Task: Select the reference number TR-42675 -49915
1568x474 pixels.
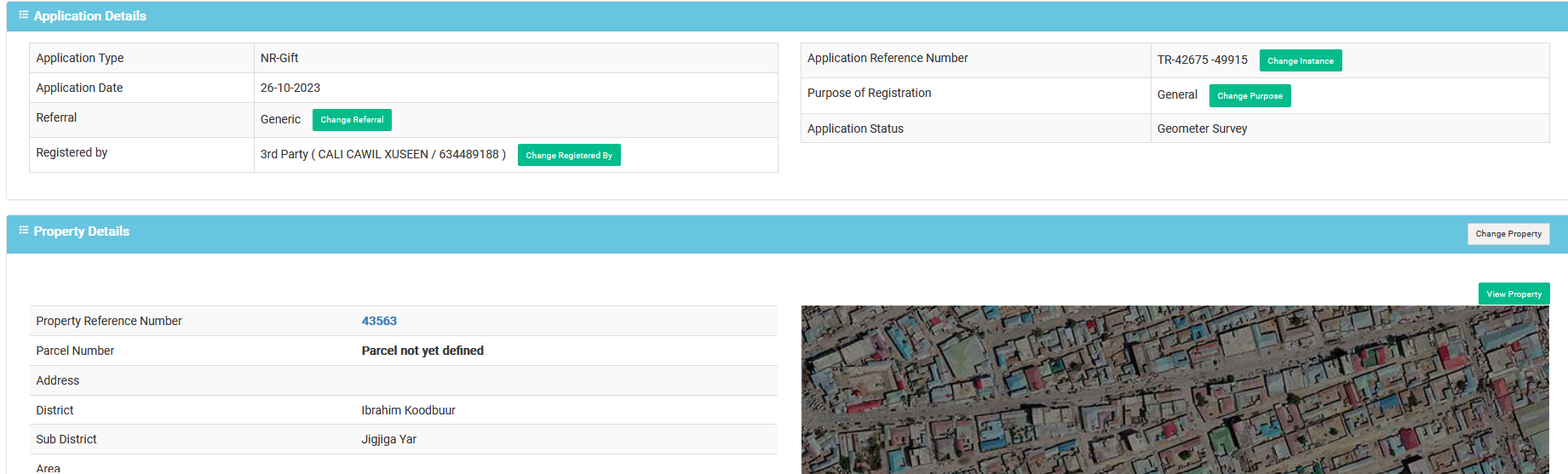Action: [1202, 60]
